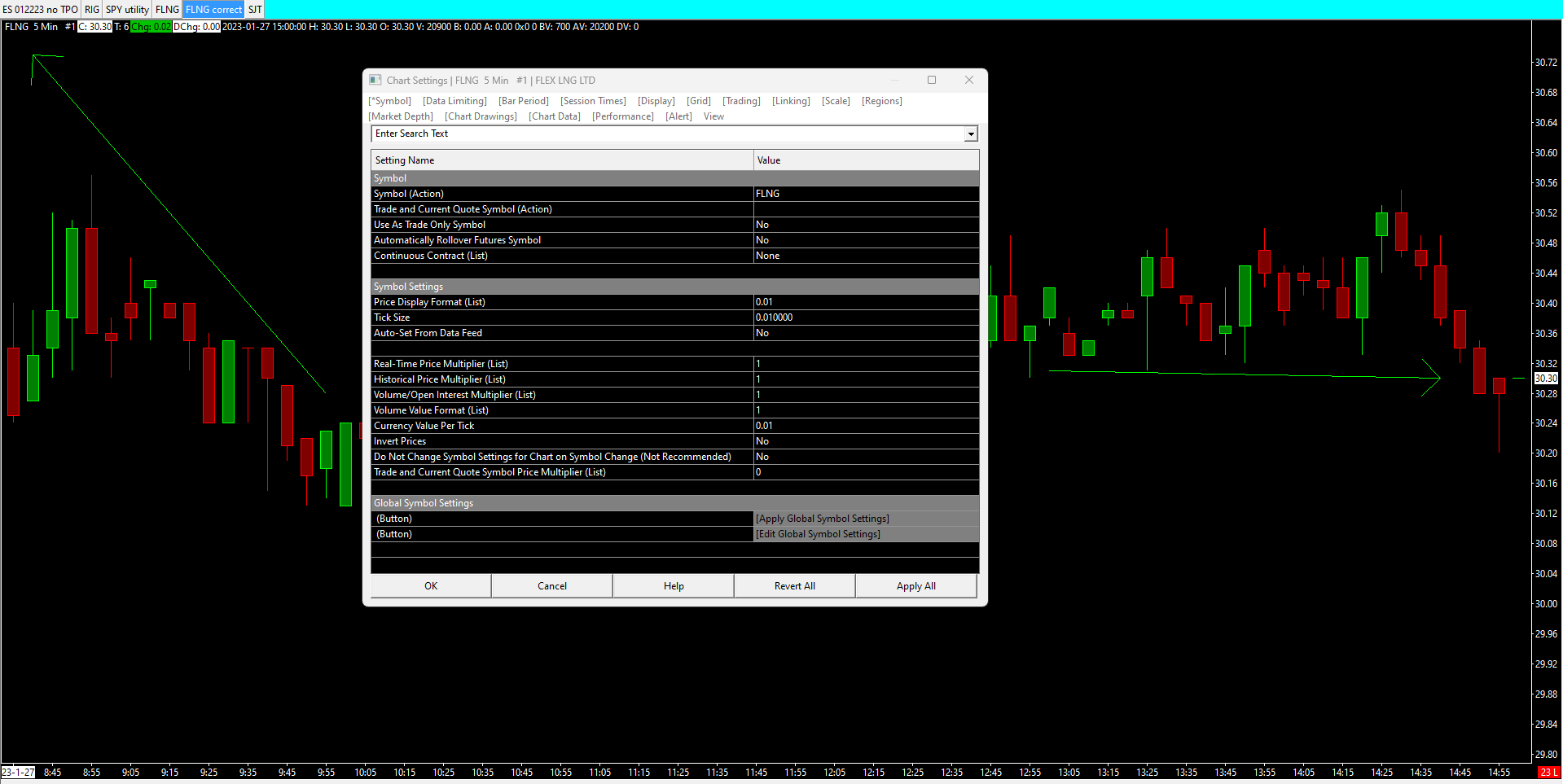The height and width of the screenshot is (784, 1563).
Task: Open Price Display Format list value
Action: pyautogui.click(x=866, y=302)
